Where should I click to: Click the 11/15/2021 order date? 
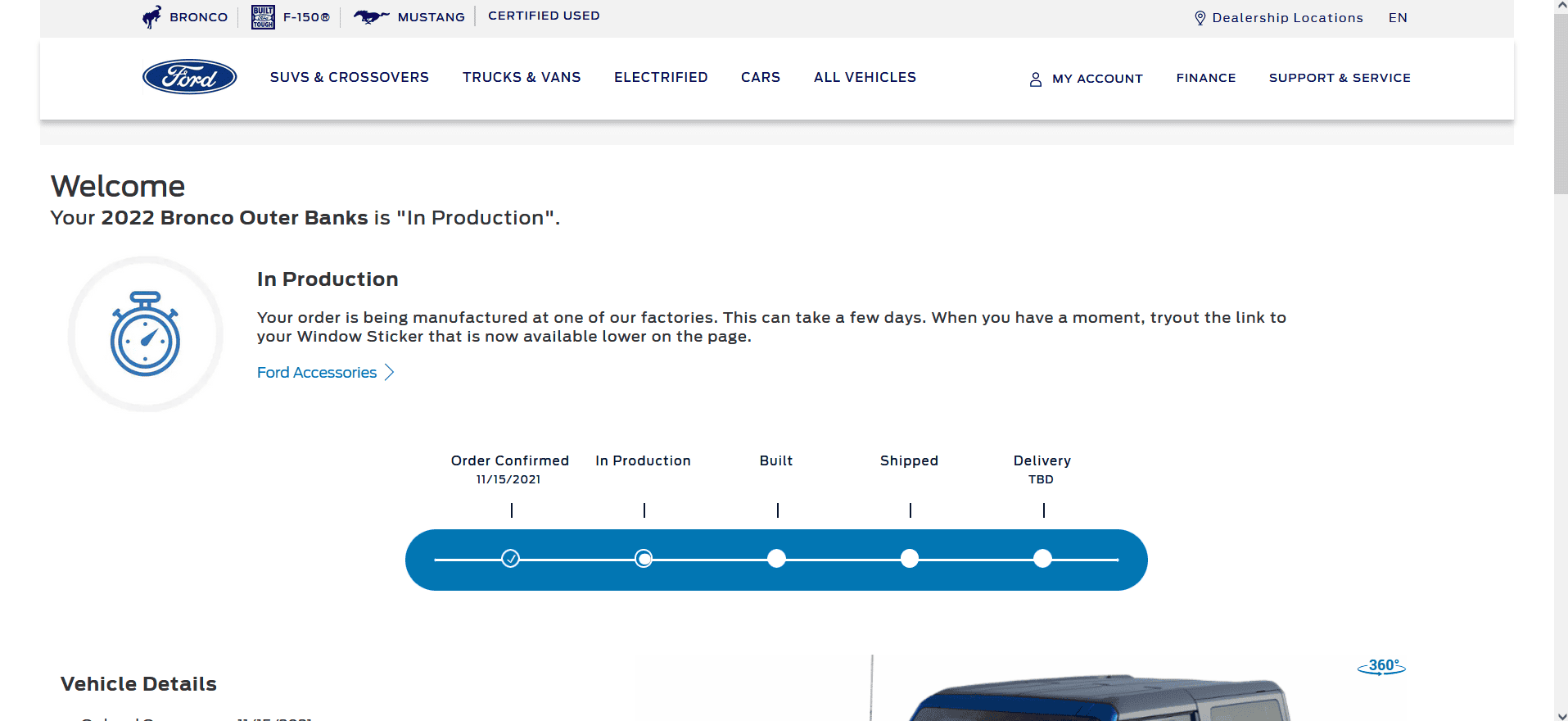508,479
